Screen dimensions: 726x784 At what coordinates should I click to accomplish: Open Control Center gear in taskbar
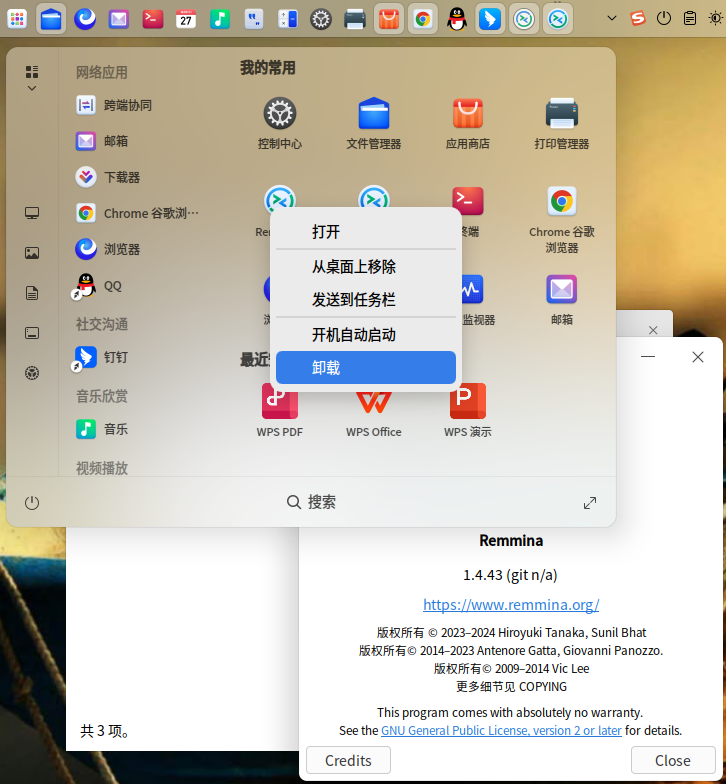click(x=321, y=19)
